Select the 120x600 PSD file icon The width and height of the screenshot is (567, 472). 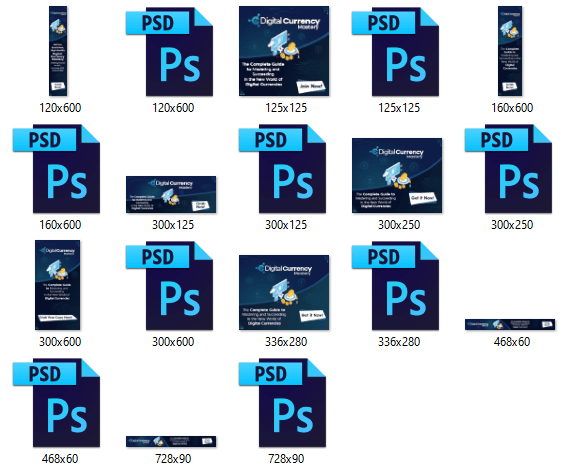(169, 52)
